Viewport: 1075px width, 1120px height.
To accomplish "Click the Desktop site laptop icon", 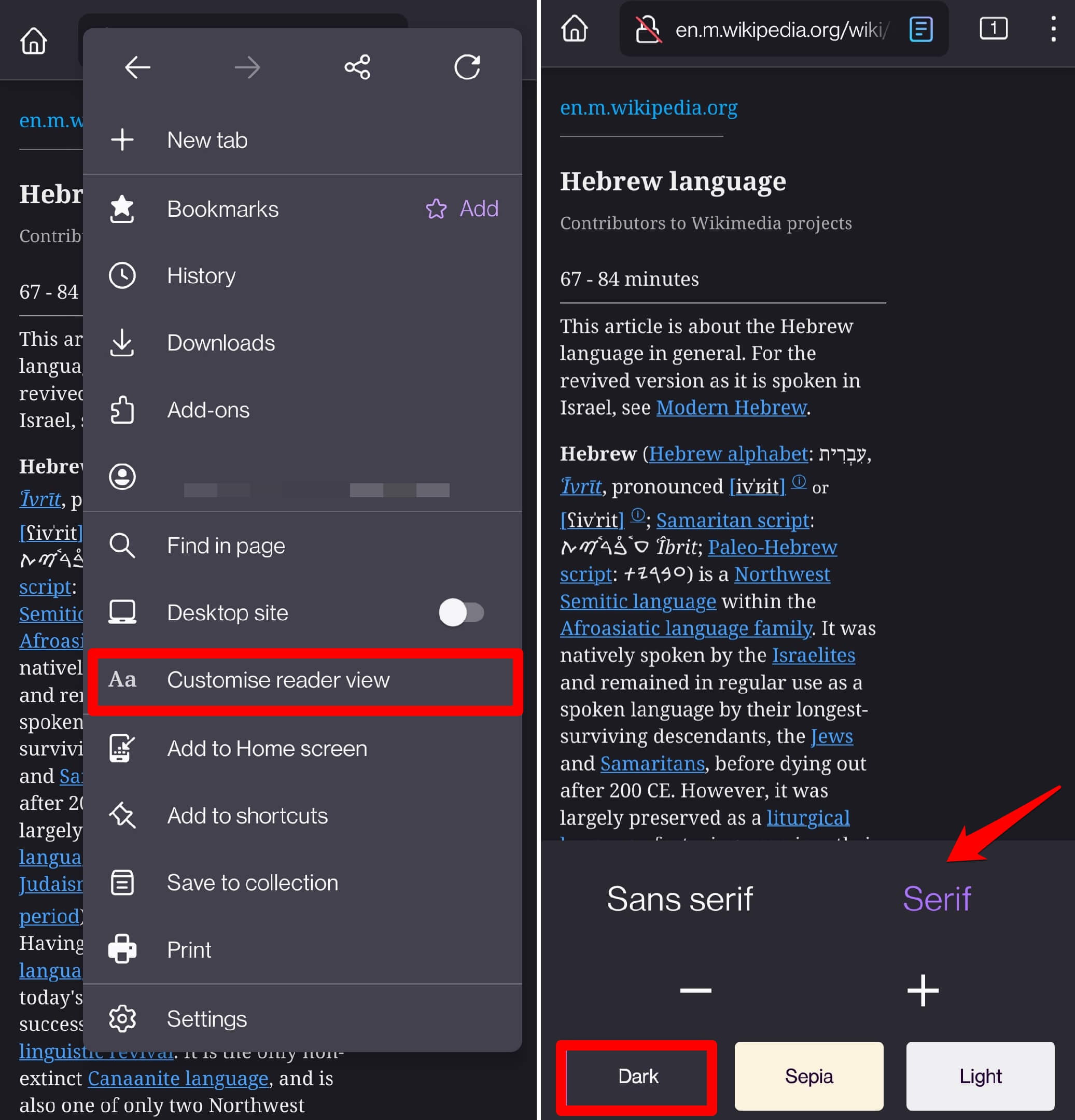I will [x=122, y=612].
